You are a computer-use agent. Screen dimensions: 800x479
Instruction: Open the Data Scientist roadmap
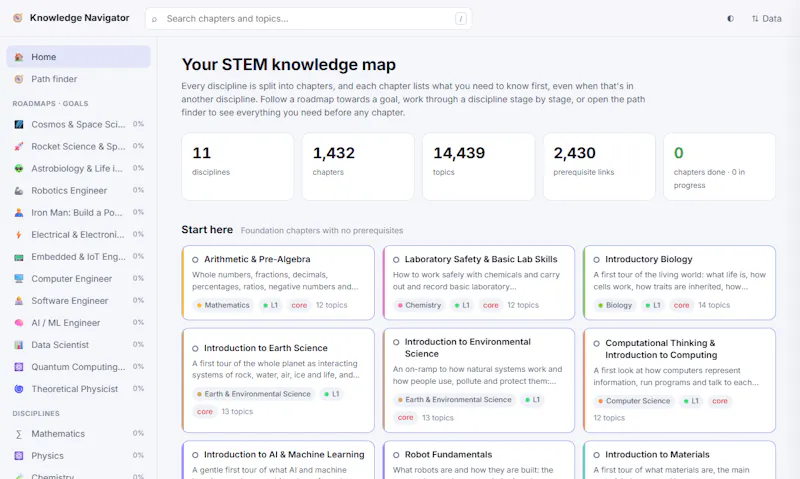pos(78,345)
